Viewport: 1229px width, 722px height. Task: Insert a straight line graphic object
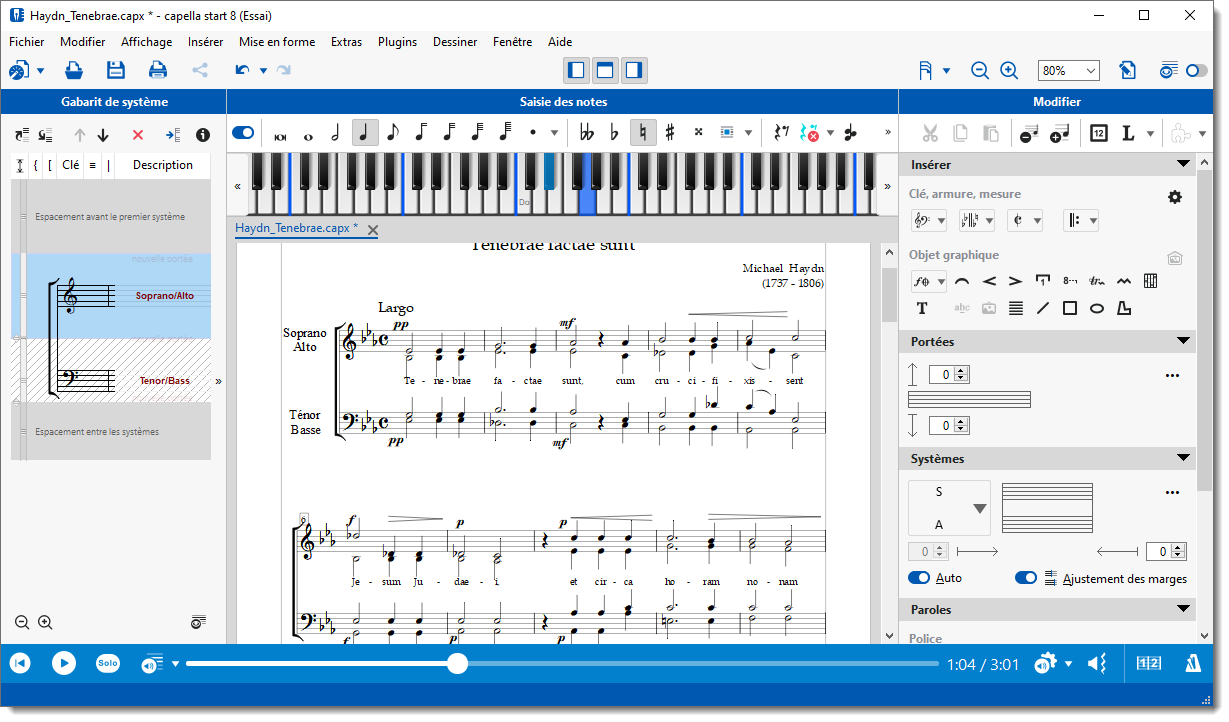coord(1043,308)
